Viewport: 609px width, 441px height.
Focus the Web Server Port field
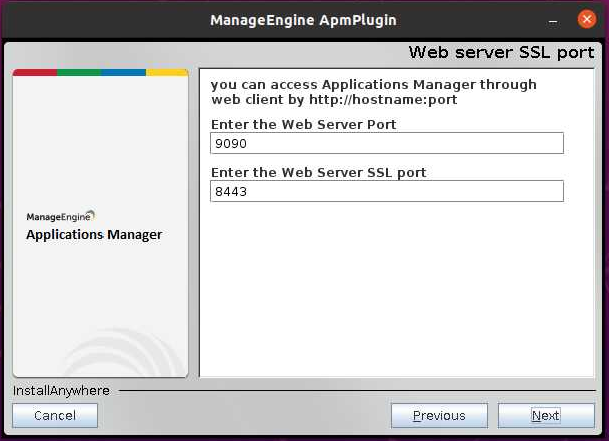[387, 143]
